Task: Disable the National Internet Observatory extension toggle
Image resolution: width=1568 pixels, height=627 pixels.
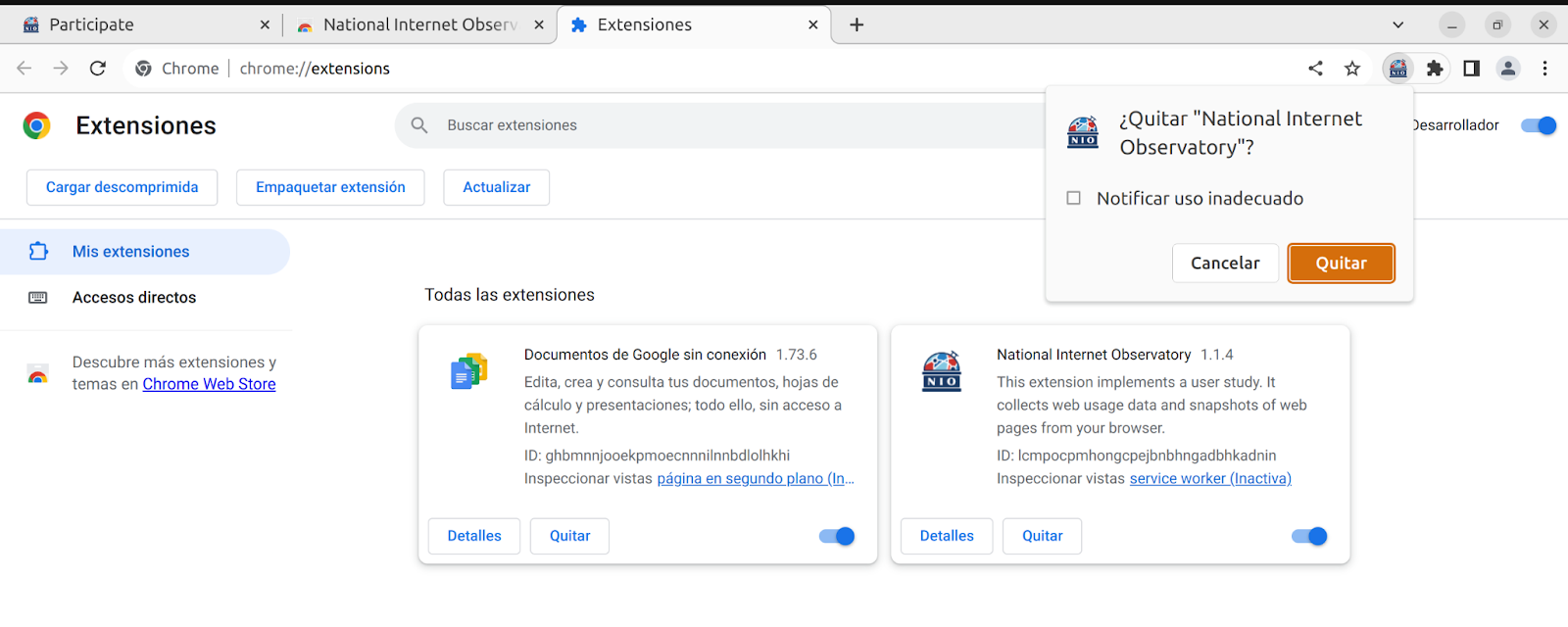Action: click(x=1309, y=536)
